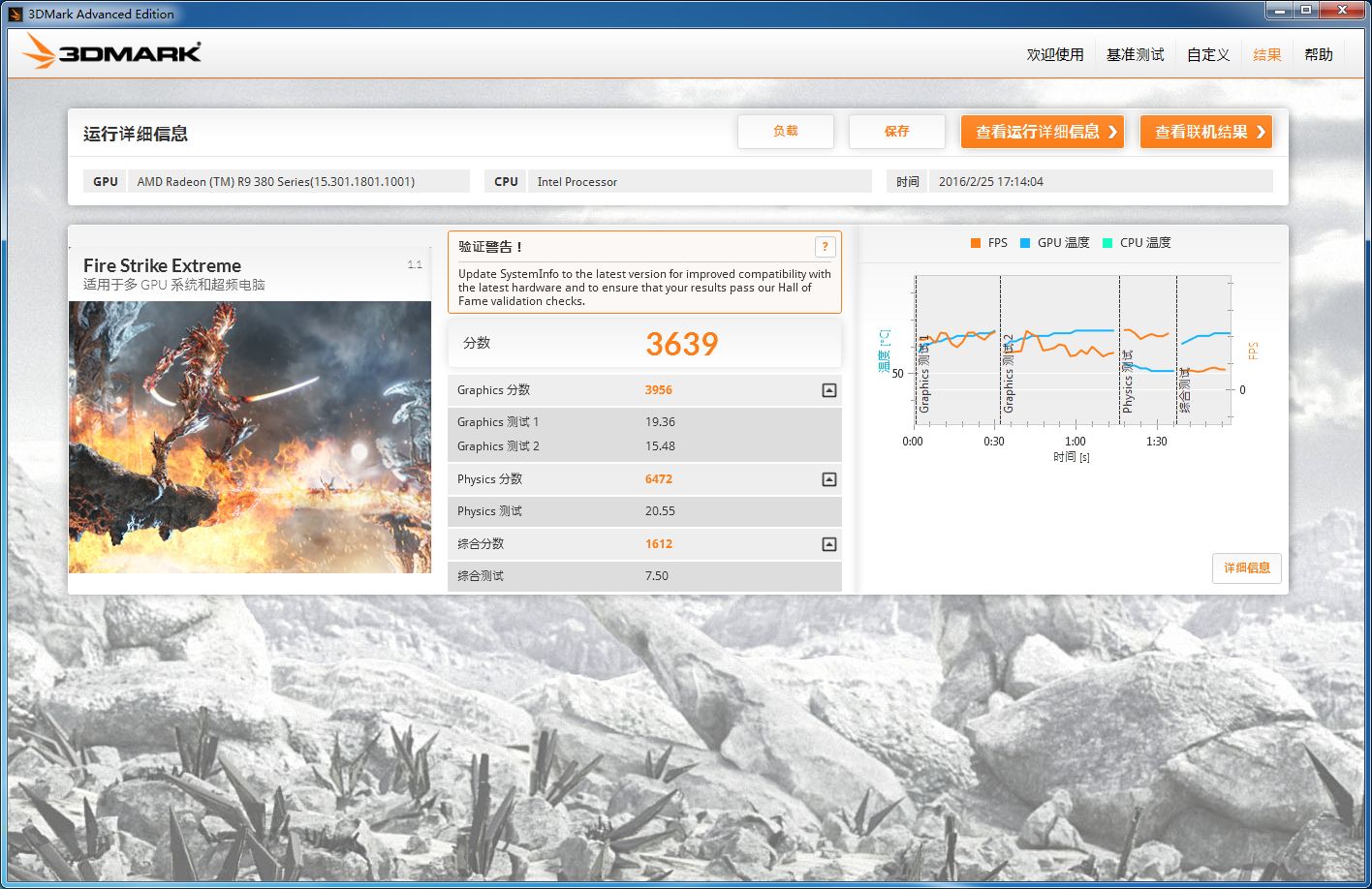Click the 3DMark title bar app icon
Image resolution: width=1372 pixels, height=889 pixels.
coord(16,14)
